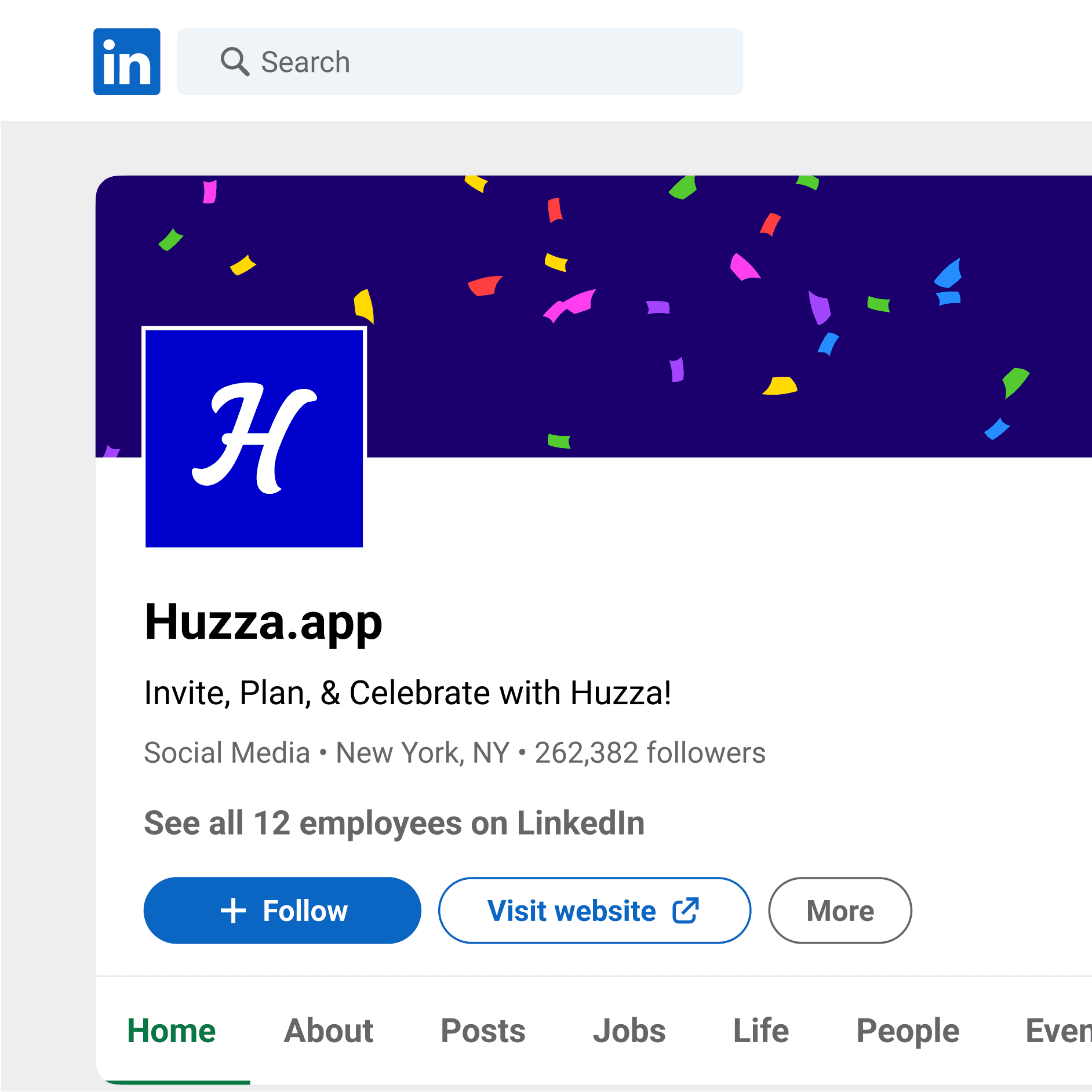The width and height of the screenshot is (1092, 1092).
Task: Click the '262,382 followers' text
Action: (x=650, y=753)
